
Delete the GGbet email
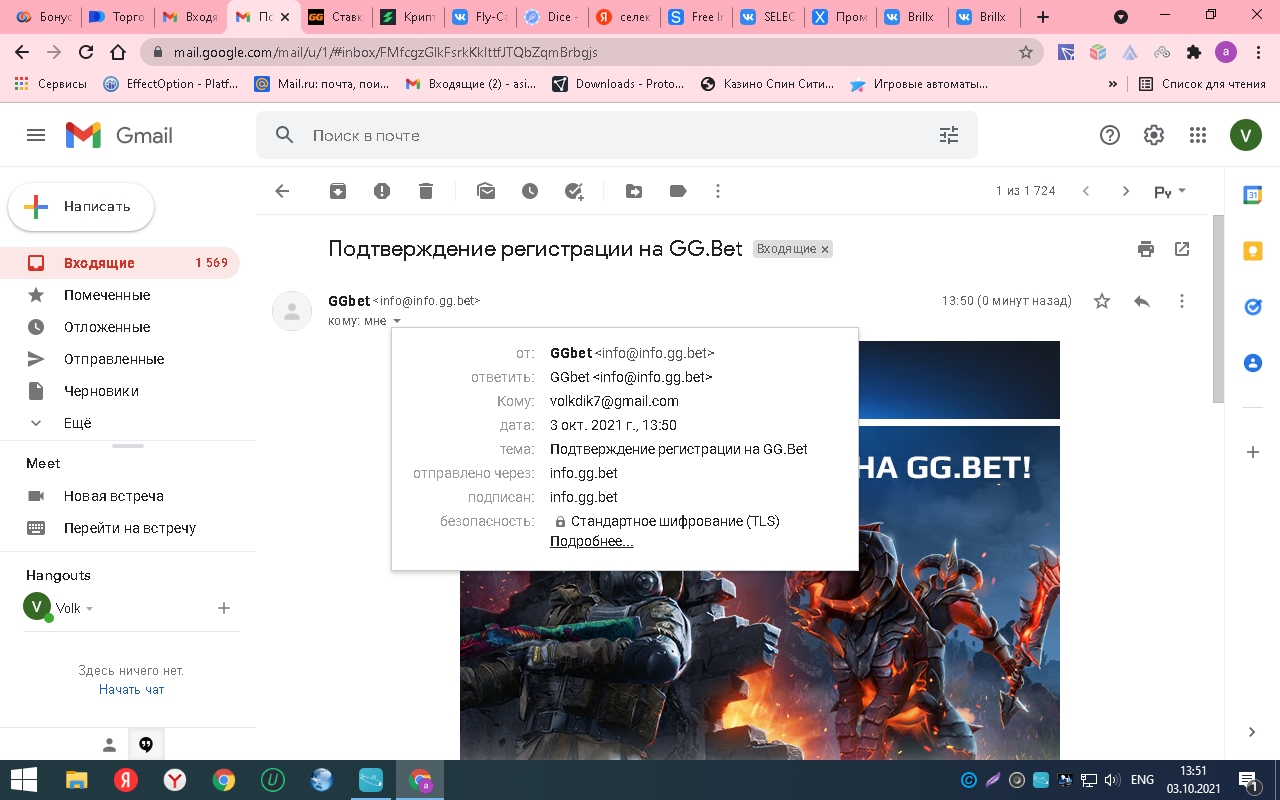[425, 191]
